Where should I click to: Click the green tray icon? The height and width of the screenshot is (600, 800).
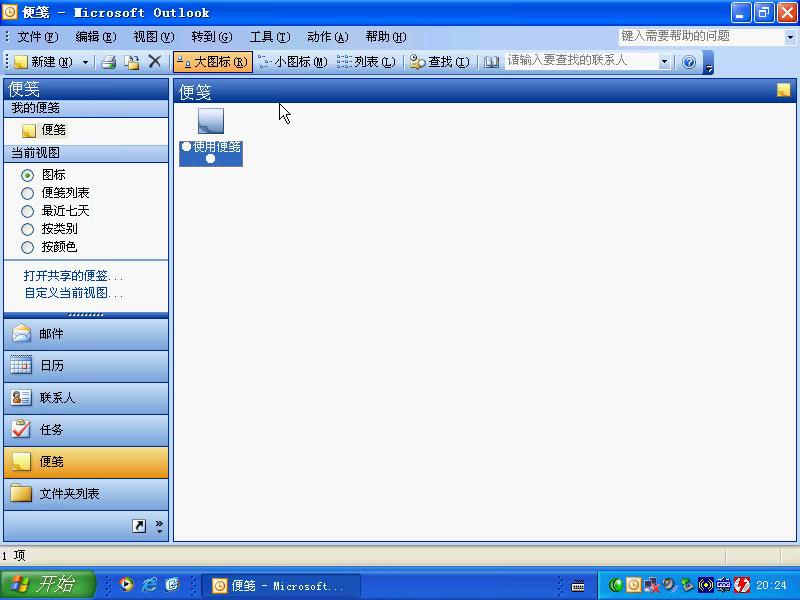615,585
